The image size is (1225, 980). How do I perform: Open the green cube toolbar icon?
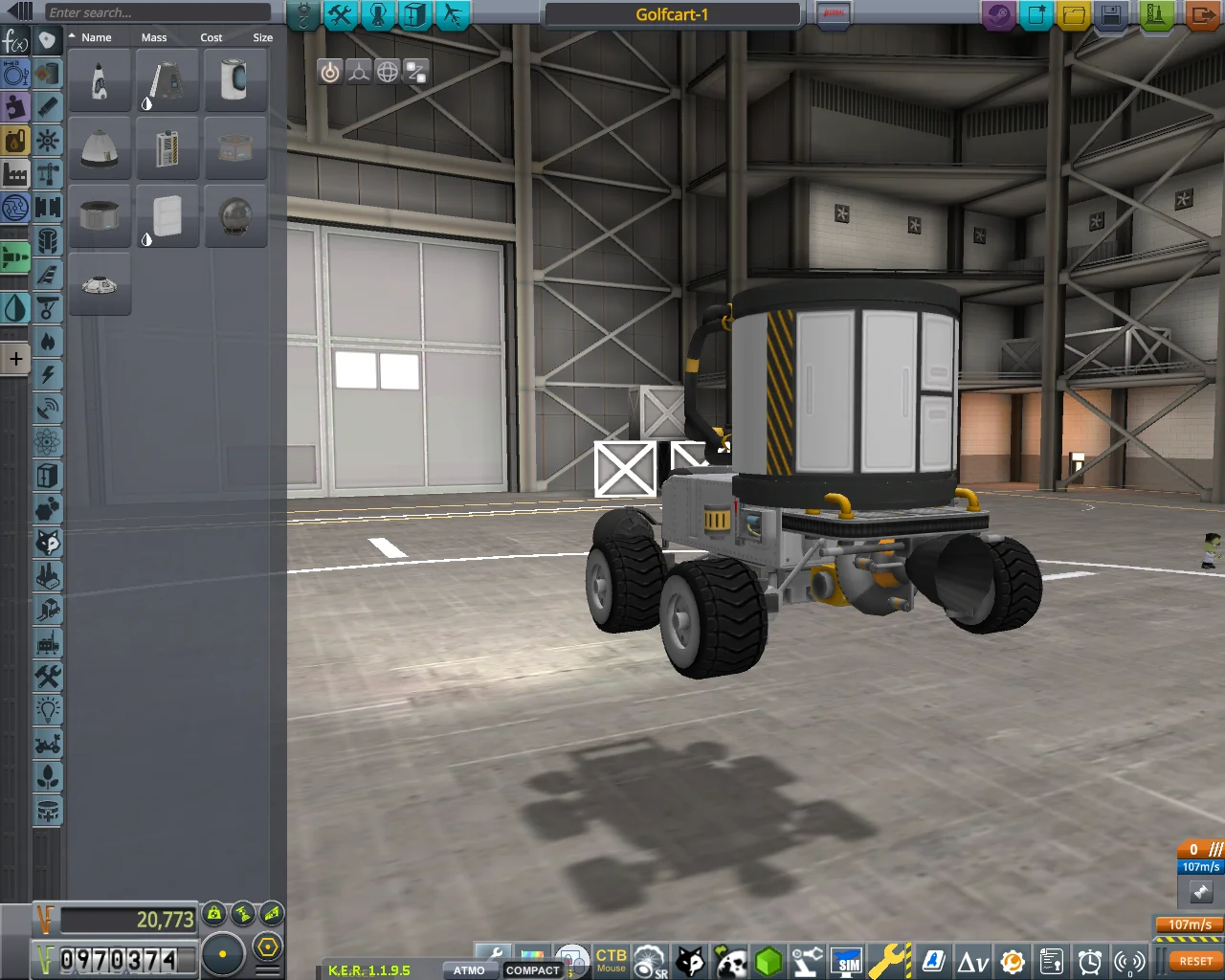click(768, 961)
